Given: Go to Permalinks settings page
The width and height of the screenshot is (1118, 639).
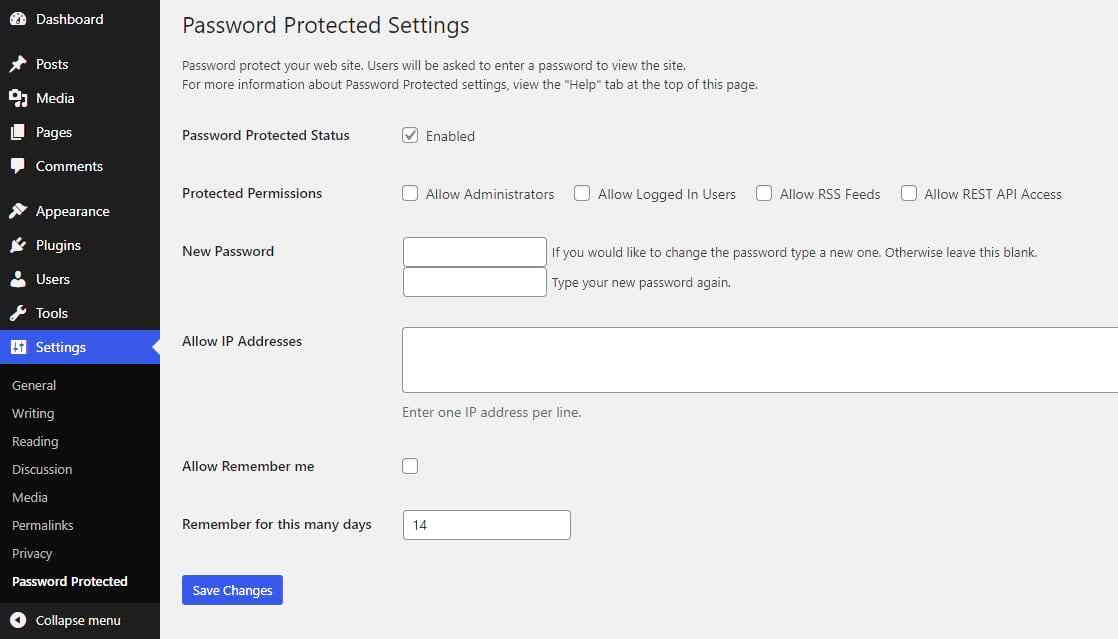Looking at the screenshot, I should 43,525.
